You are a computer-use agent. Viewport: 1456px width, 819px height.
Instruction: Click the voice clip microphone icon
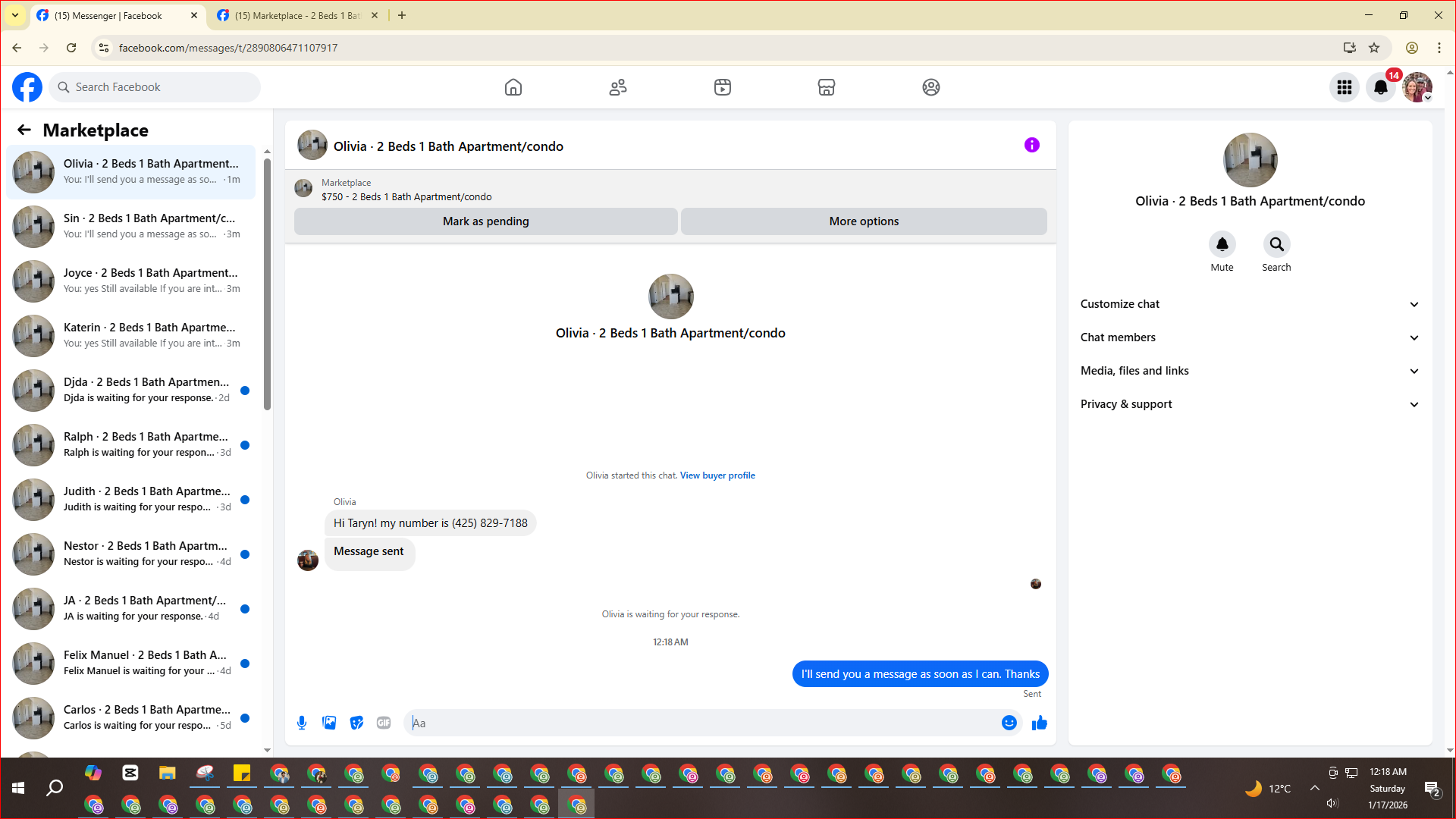pyautogui.click(x=302, y=723)
